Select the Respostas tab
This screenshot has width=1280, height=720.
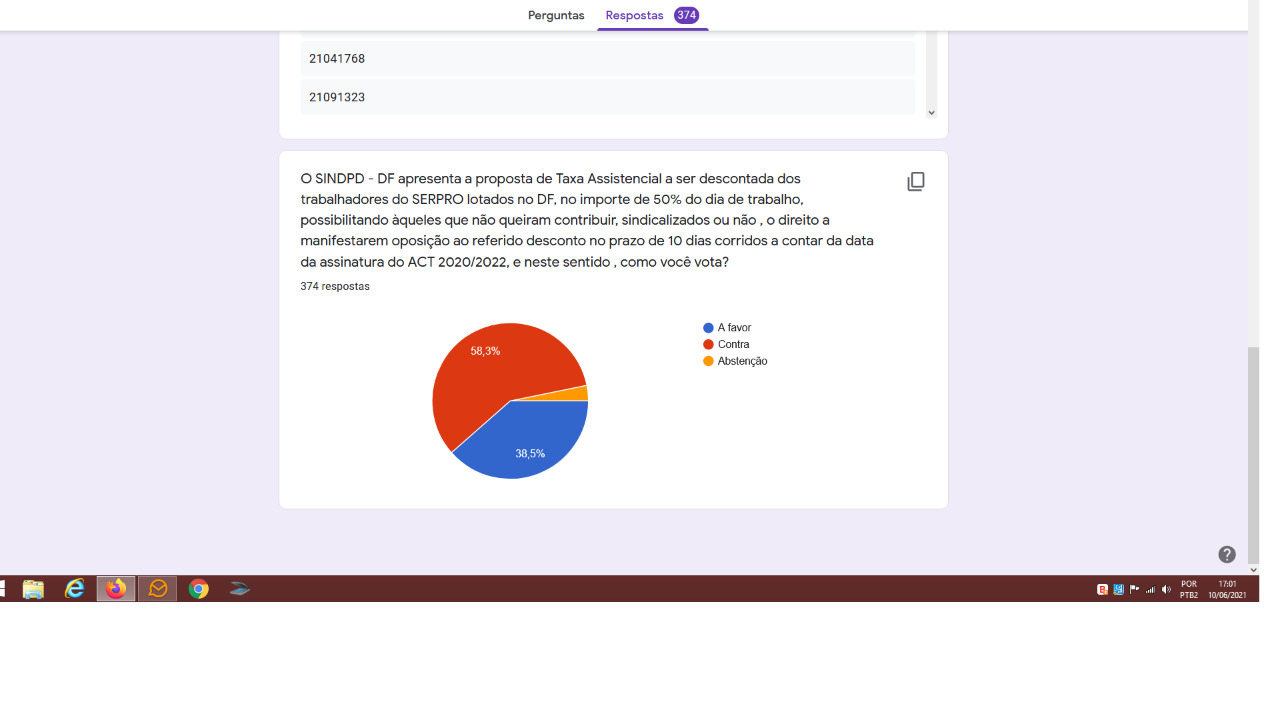click(634, 15)
